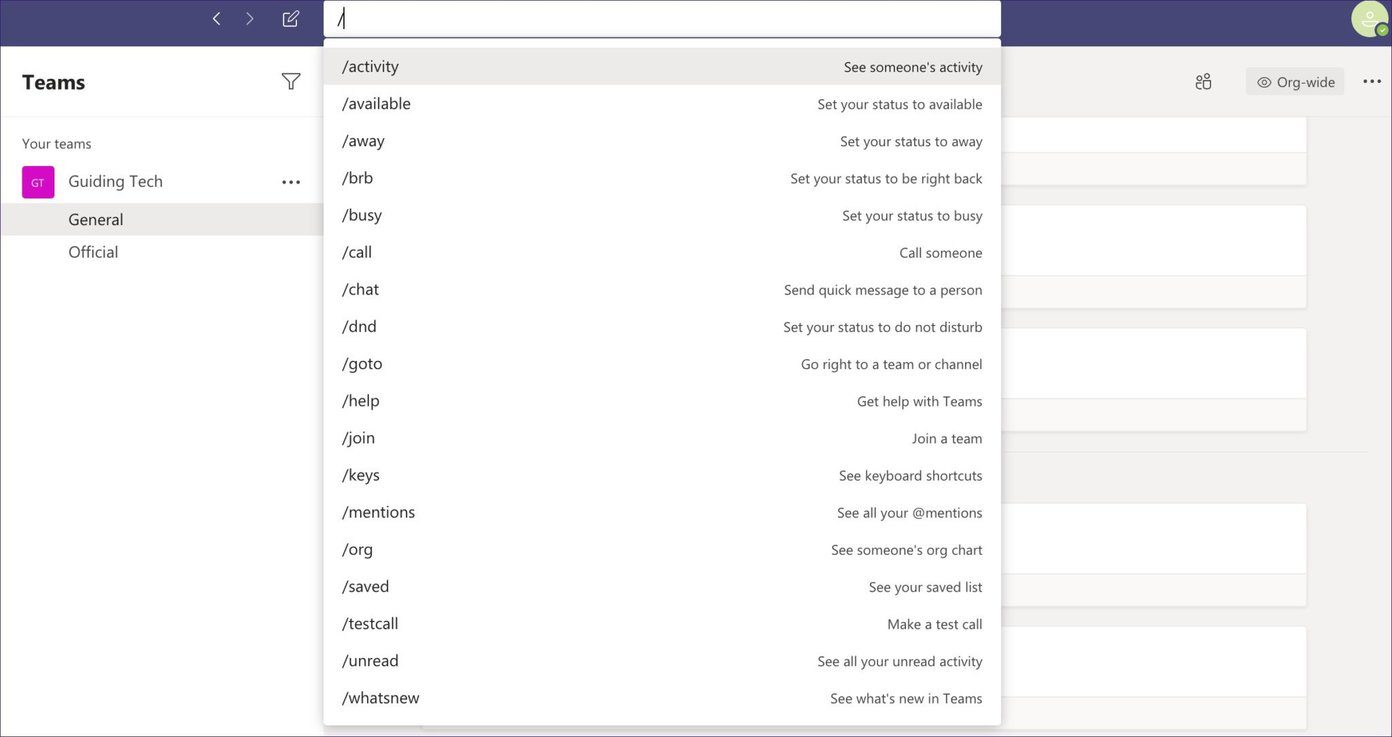Screen dimensions: 1392x737
Task: Pick the /whatsnew command
Action: pos(662,698)
